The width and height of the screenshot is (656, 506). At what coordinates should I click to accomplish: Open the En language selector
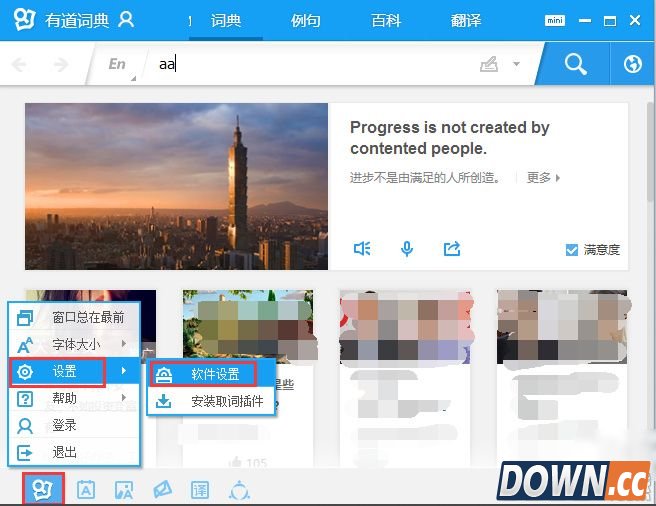pyautogui.click(x=118, y=64)
